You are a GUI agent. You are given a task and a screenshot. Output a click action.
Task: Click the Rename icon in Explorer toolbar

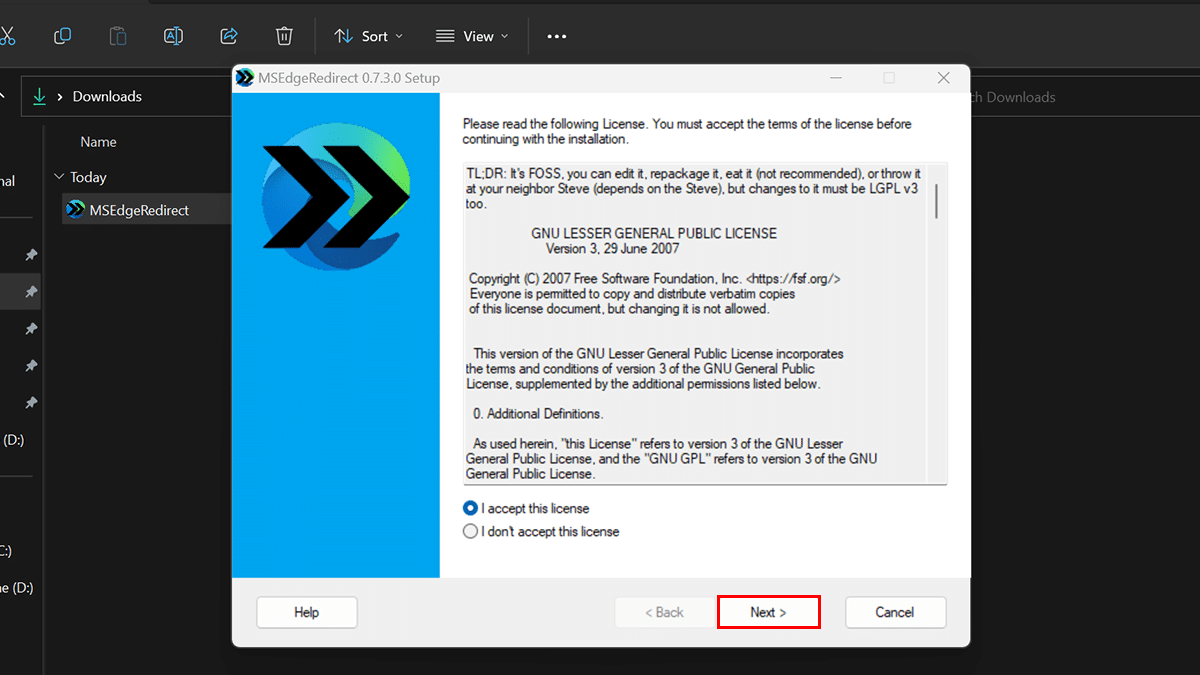pyautogui.click(x=173, y=36)
